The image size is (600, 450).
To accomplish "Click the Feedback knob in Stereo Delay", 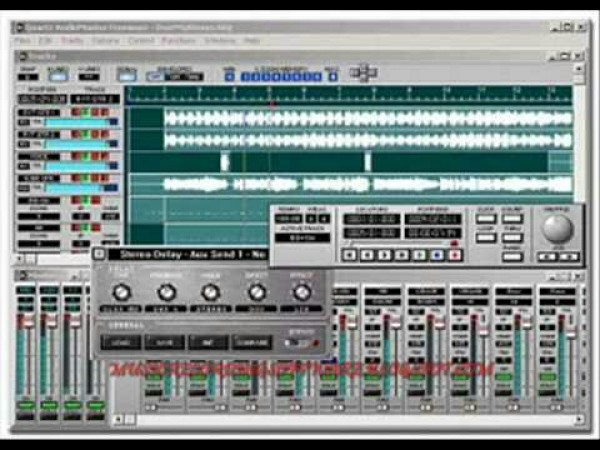I will coord(166,293).
